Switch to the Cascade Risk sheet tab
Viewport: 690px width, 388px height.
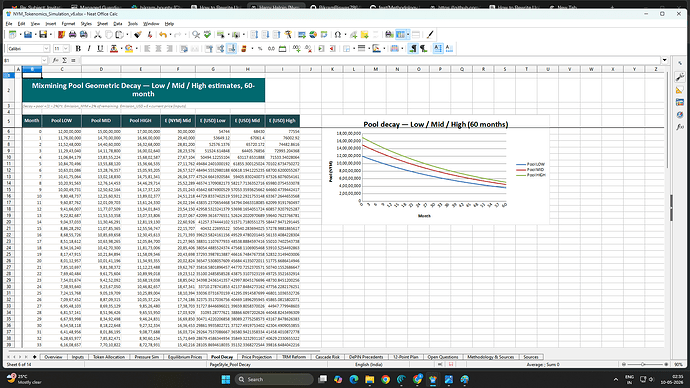tap(327, 357)
